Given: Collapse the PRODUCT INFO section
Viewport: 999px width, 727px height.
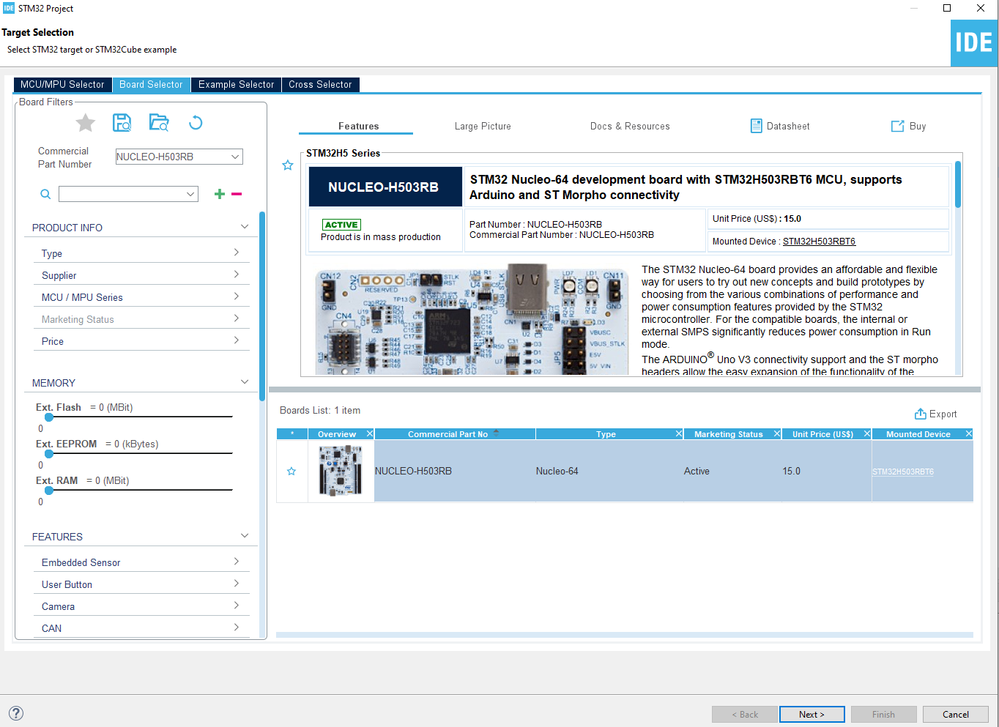Looking at the screenshot, I should 244,227.
